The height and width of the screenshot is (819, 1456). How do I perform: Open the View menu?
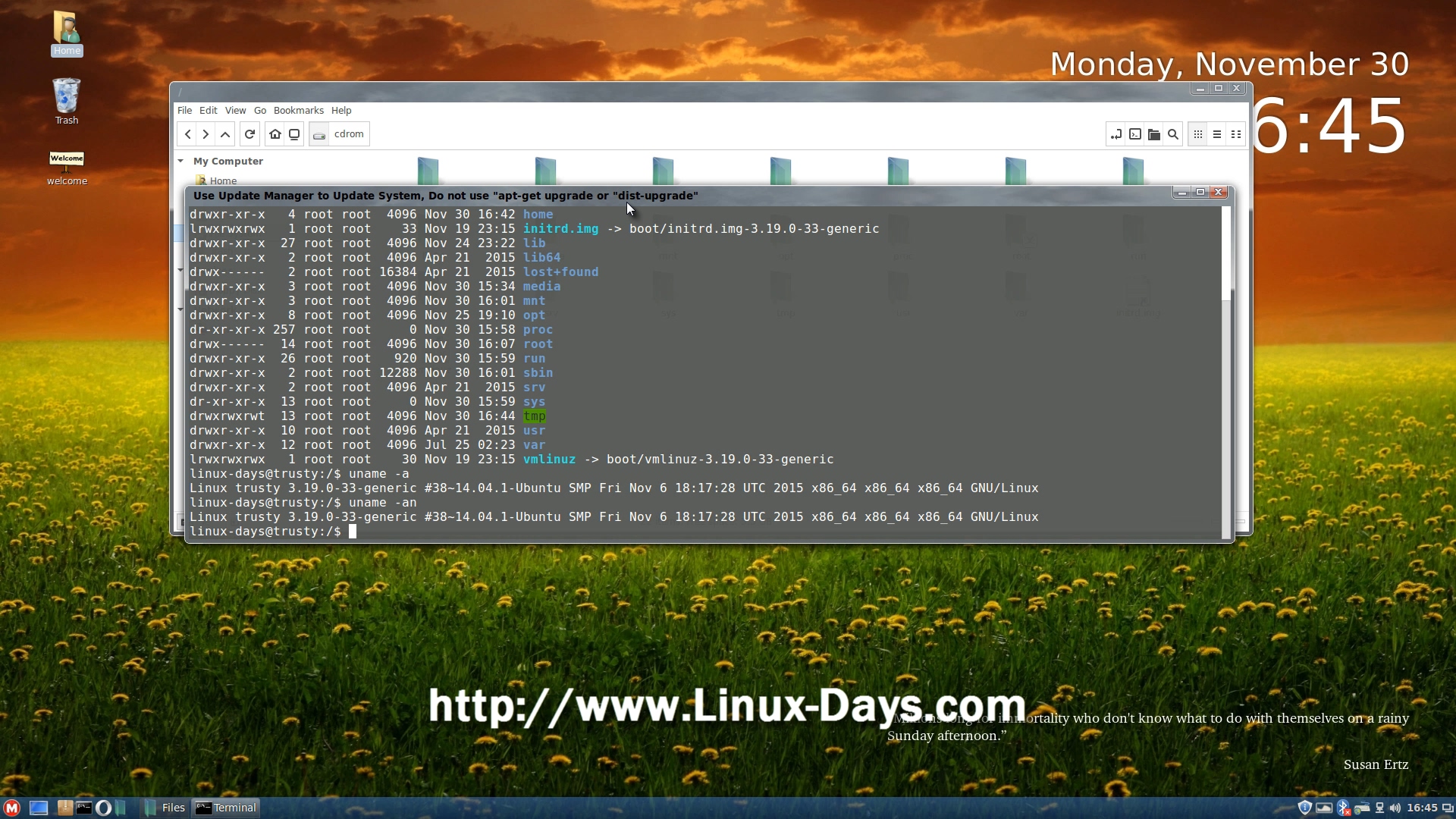click(x=235, y=111)
